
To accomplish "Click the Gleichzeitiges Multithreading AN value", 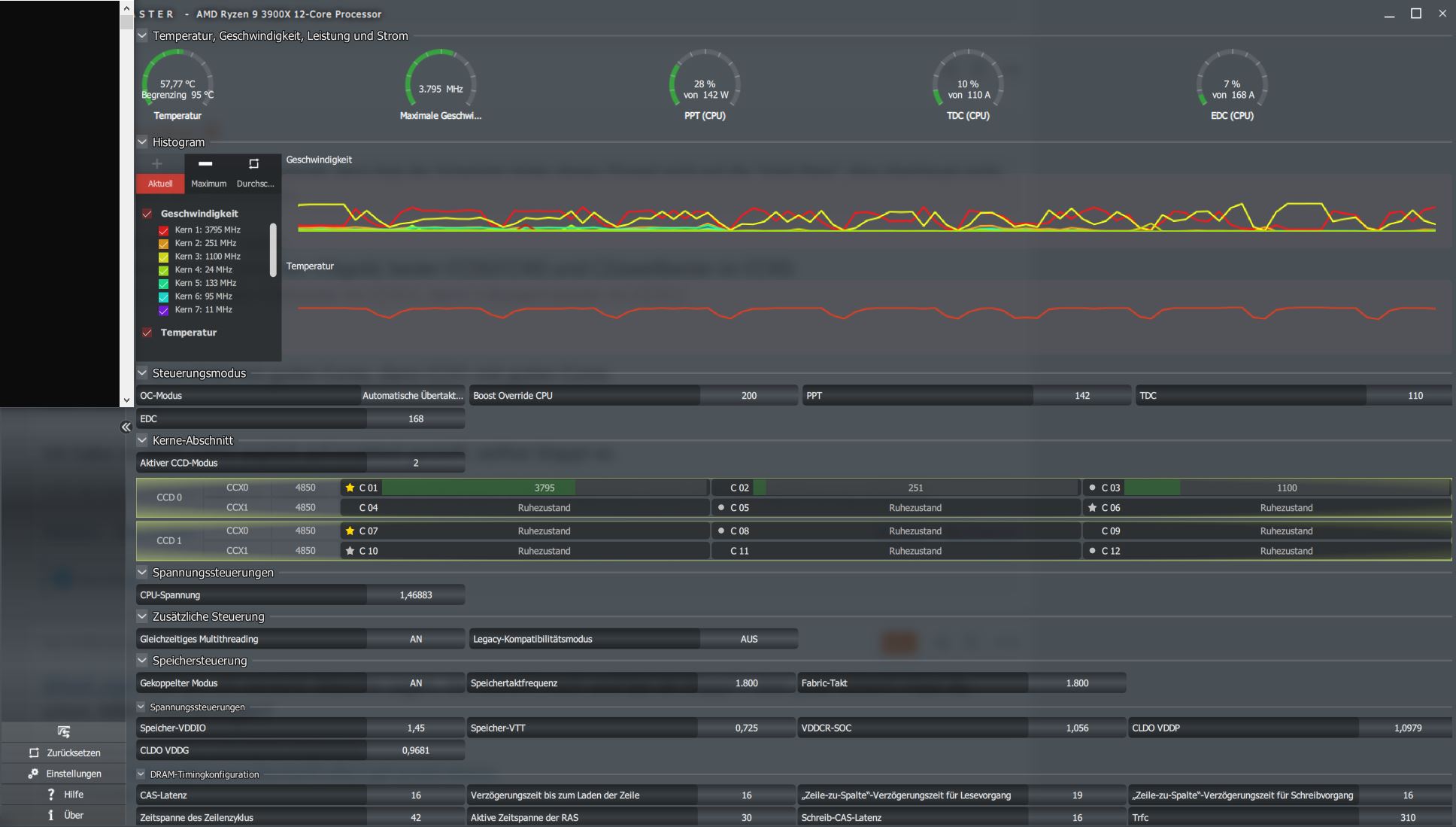I will point(416,639).
